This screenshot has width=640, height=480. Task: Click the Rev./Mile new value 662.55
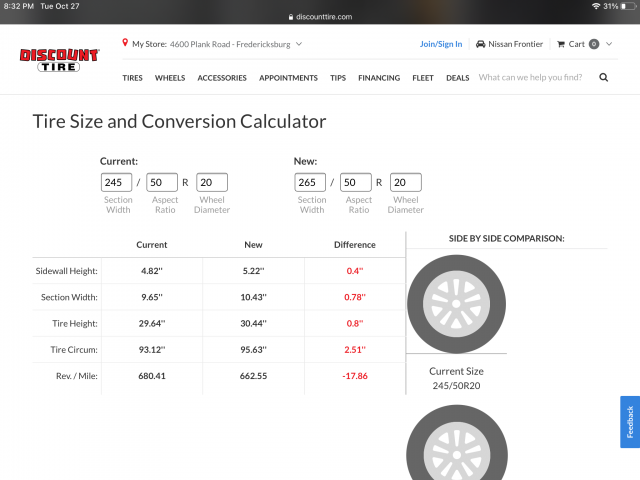point(253,376)
